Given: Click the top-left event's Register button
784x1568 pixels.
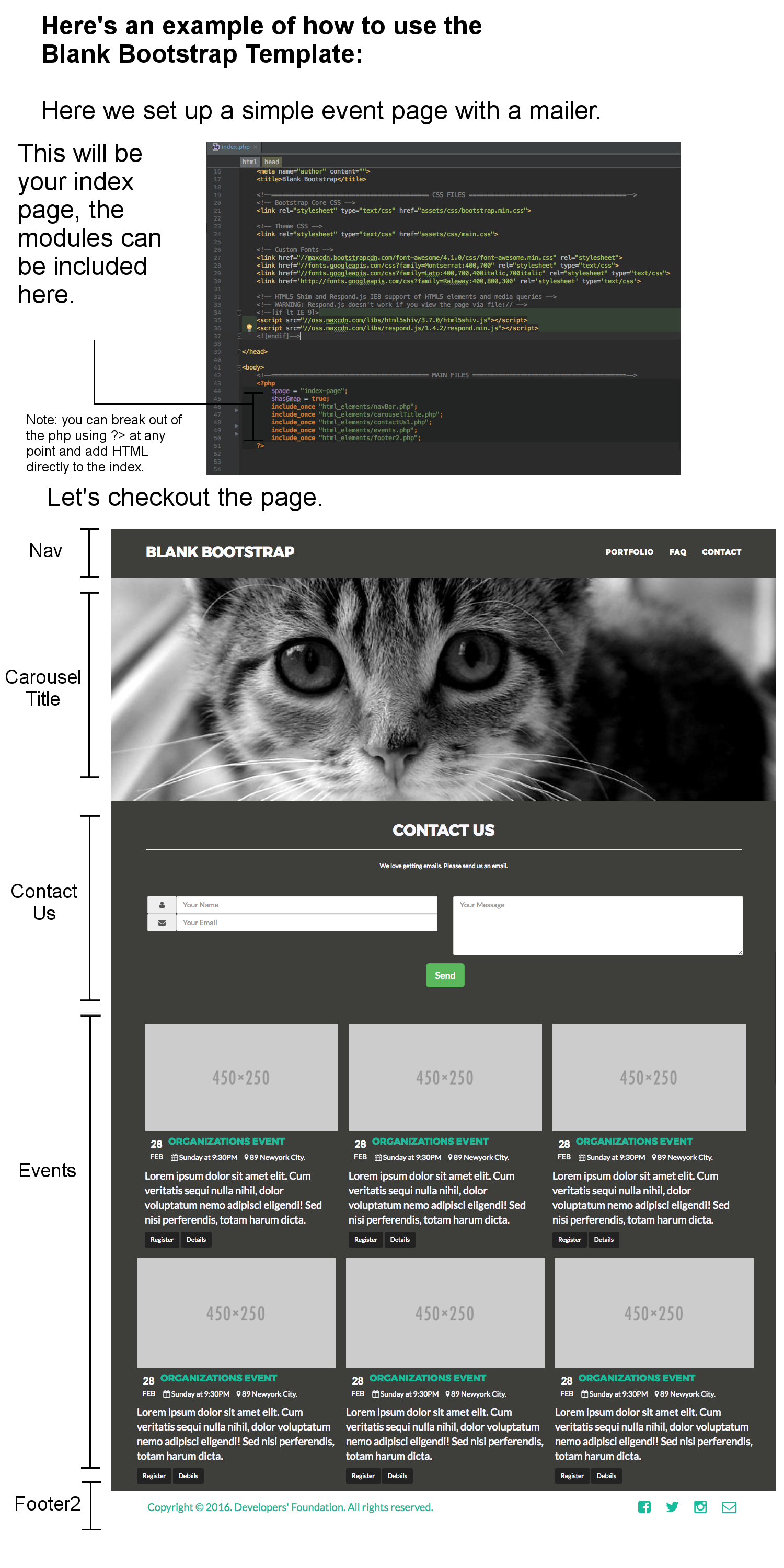Looking at the screenshot, I should click(162, 1239).
